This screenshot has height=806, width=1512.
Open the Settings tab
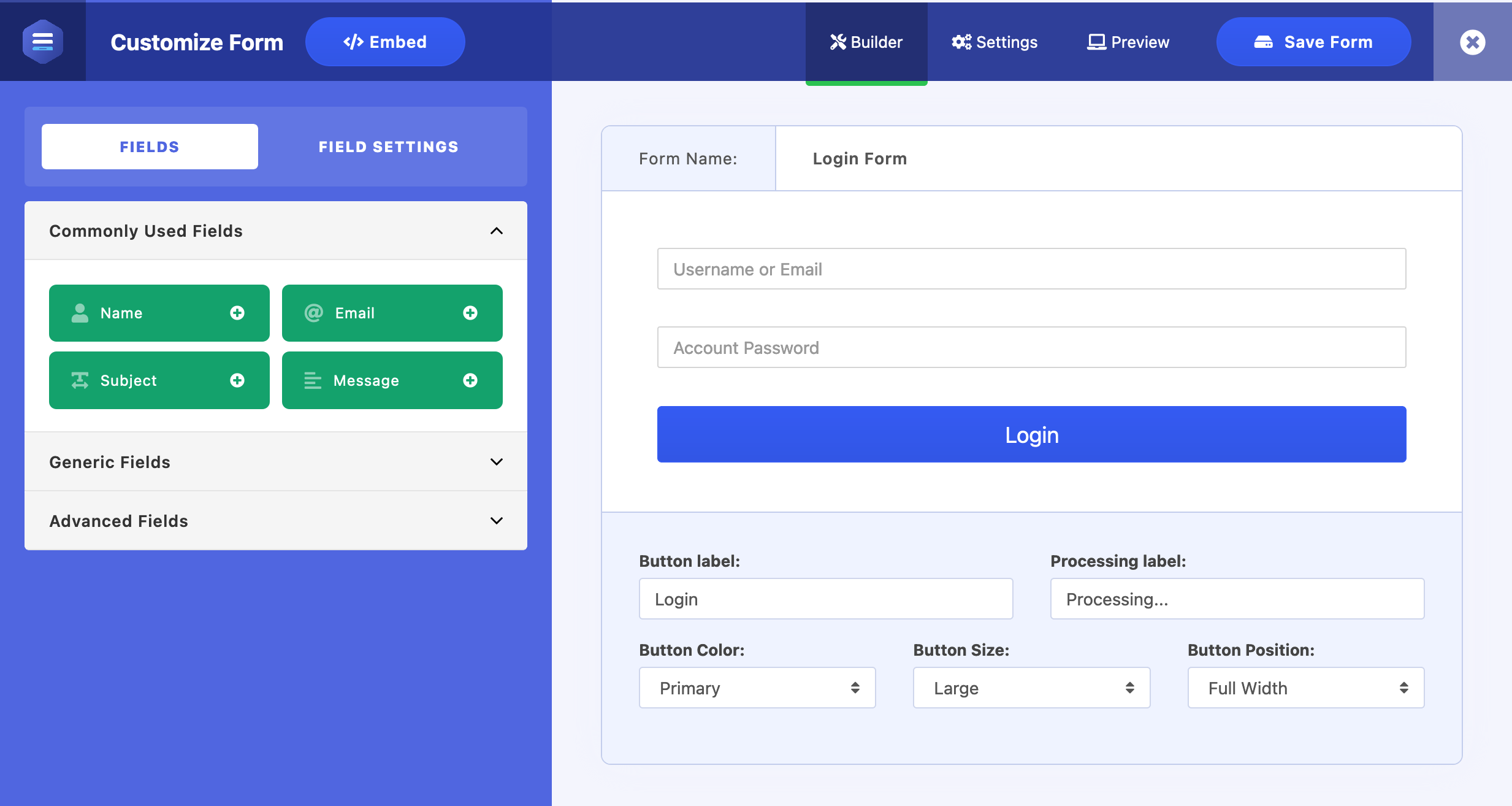995,42
